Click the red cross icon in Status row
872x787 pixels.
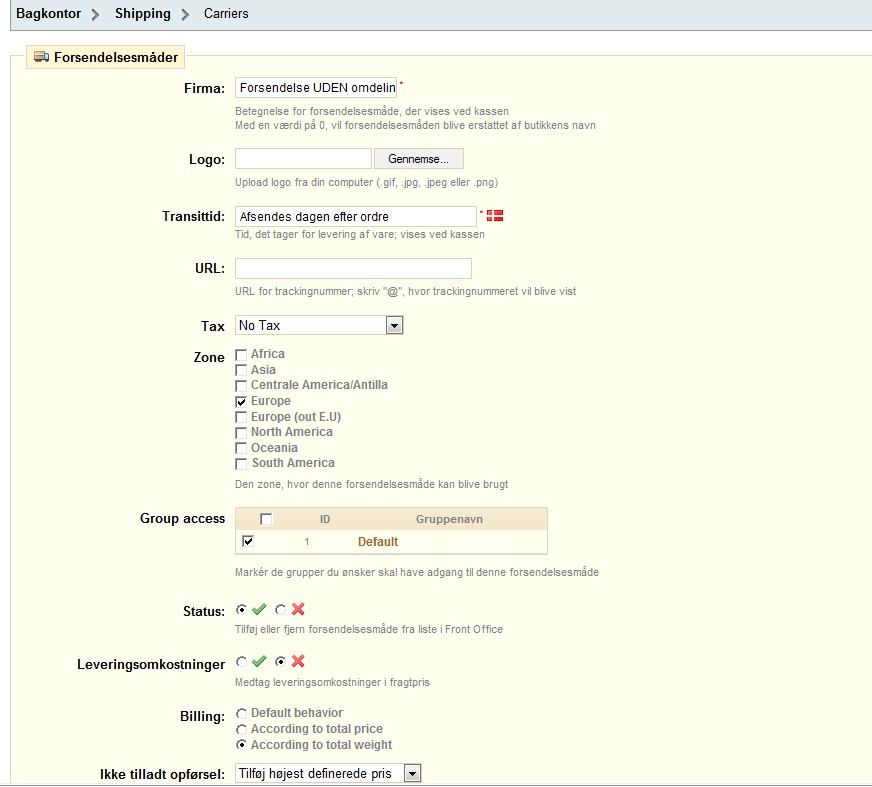[298, 609]
